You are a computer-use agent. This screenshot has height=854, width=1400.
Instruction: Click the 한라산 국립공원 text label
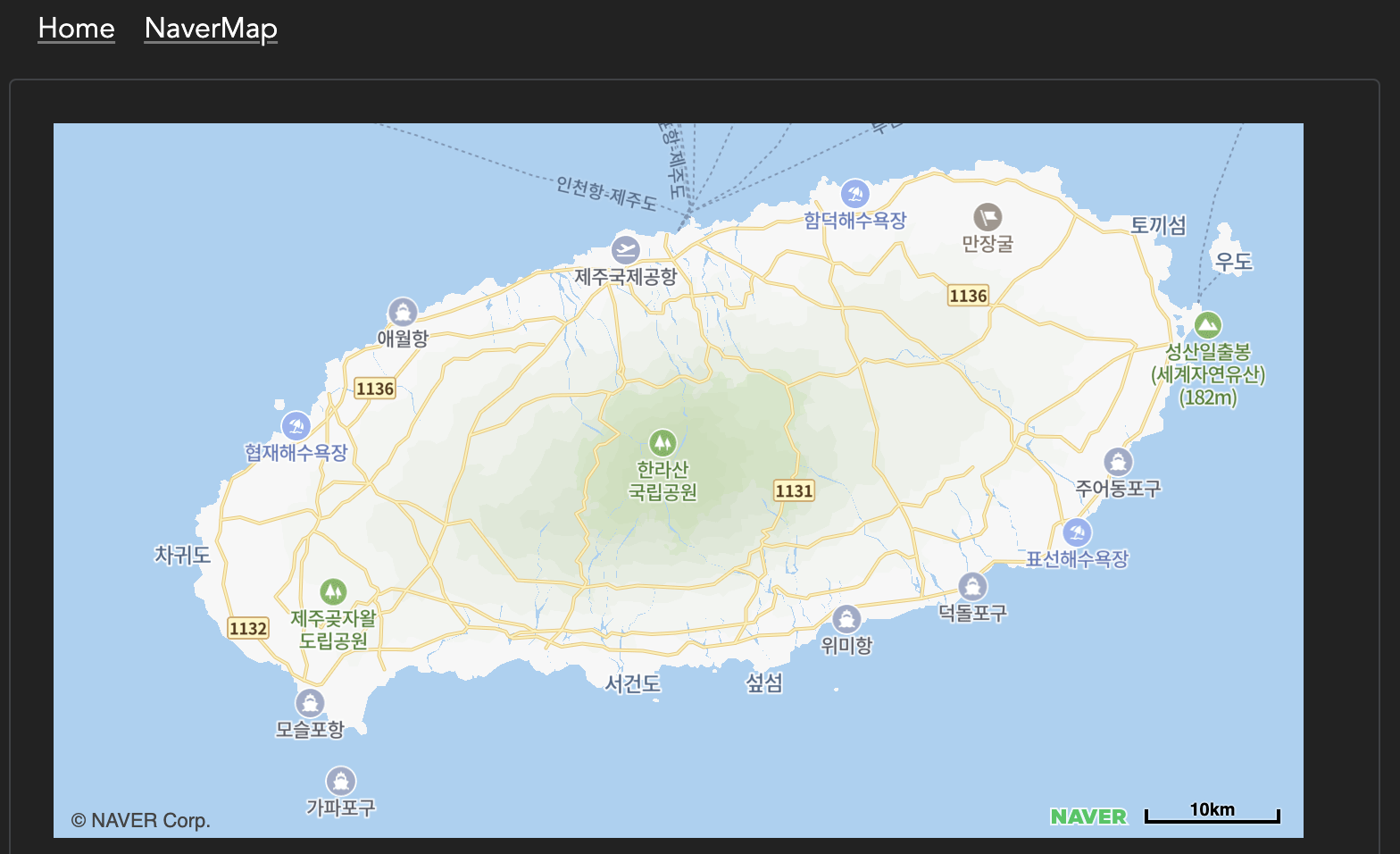(x=662, y=481)
